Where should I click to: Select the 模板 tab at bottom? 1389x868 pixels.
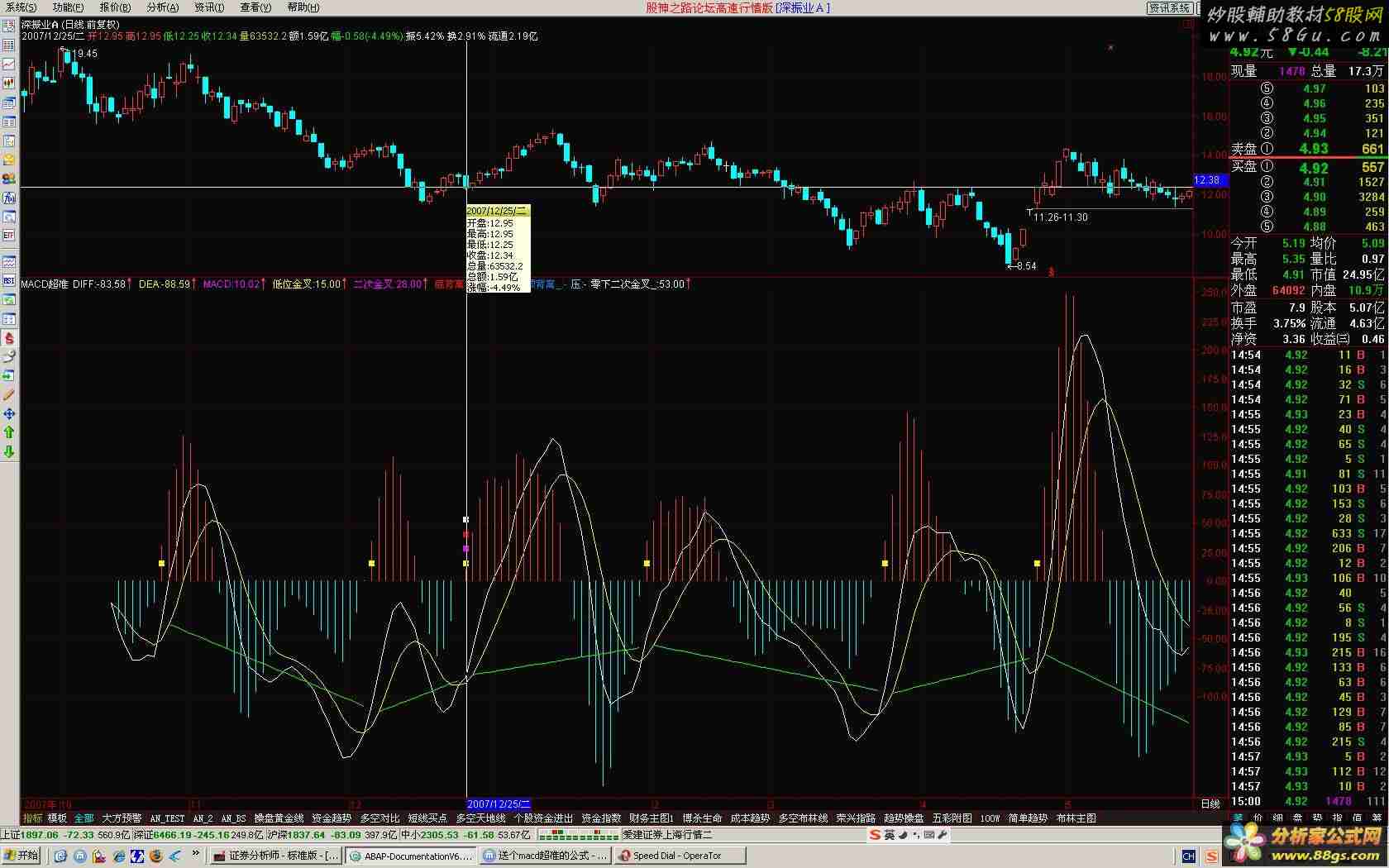[x=57, y=818]
